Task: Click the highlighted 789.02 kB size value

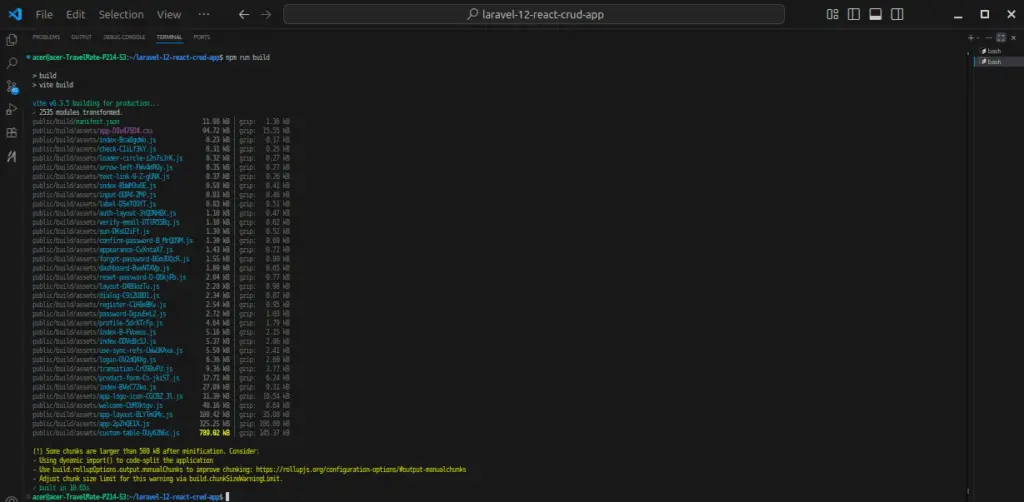Action: pos(215,433)
